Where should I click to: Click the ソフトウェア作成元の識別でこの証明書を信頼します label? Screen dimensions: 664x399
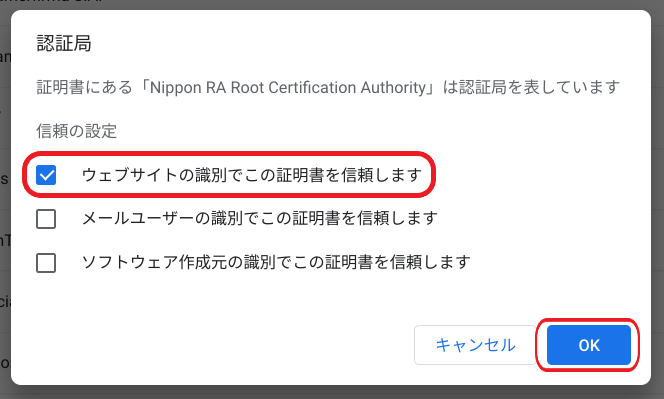[x=276, y=263]
